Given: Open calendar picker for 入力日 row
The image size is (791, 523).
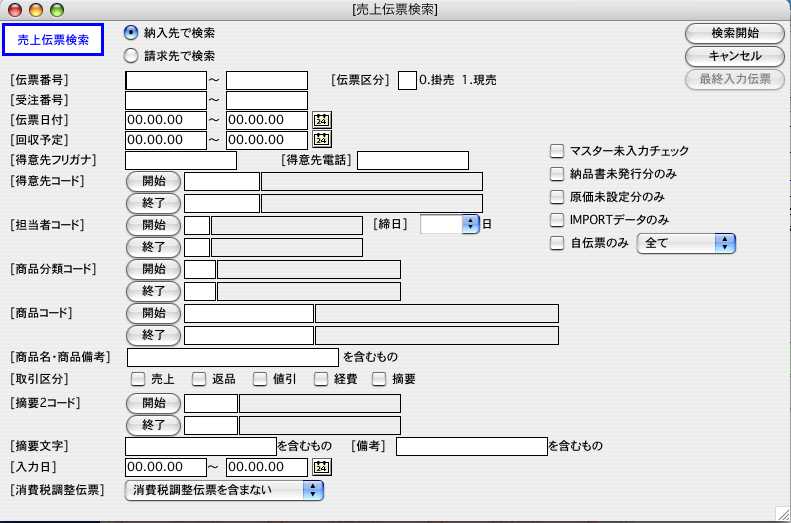Looking at the screenshot, I should tap(321, 467).
